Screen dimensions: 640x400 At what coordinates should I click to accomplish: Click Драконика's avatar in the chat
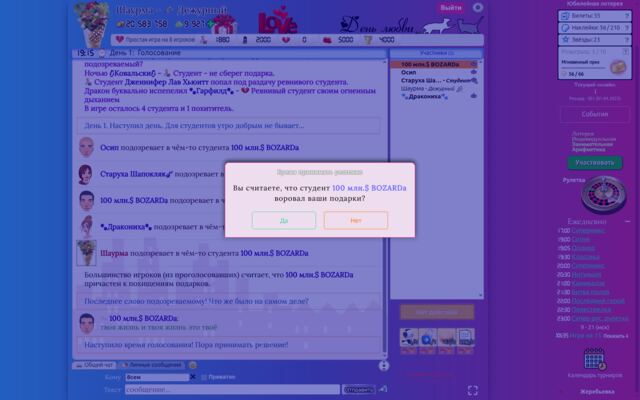pos(87,227)
